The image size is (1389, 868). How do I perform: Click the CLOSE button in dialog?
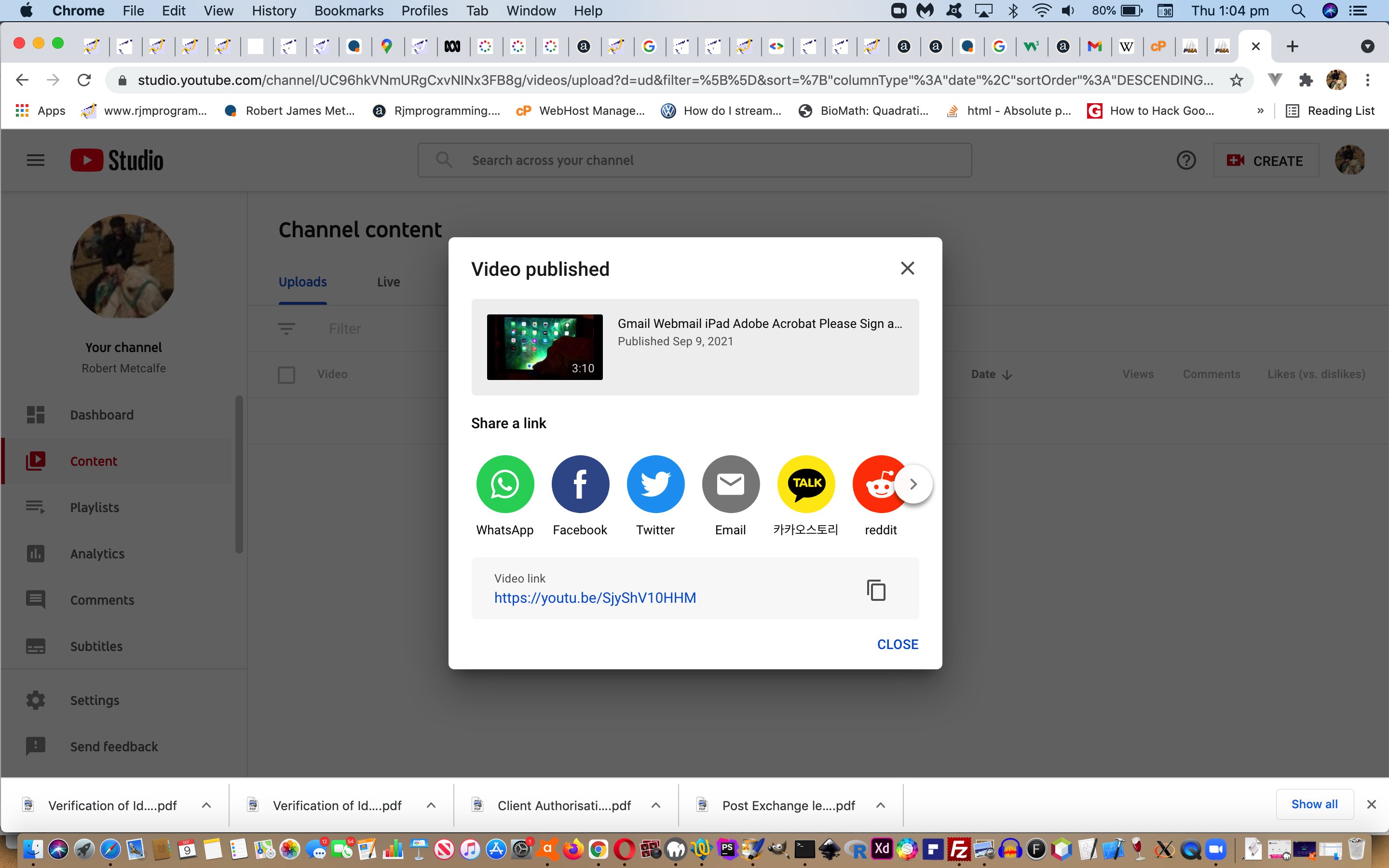[x=898, y=644]
